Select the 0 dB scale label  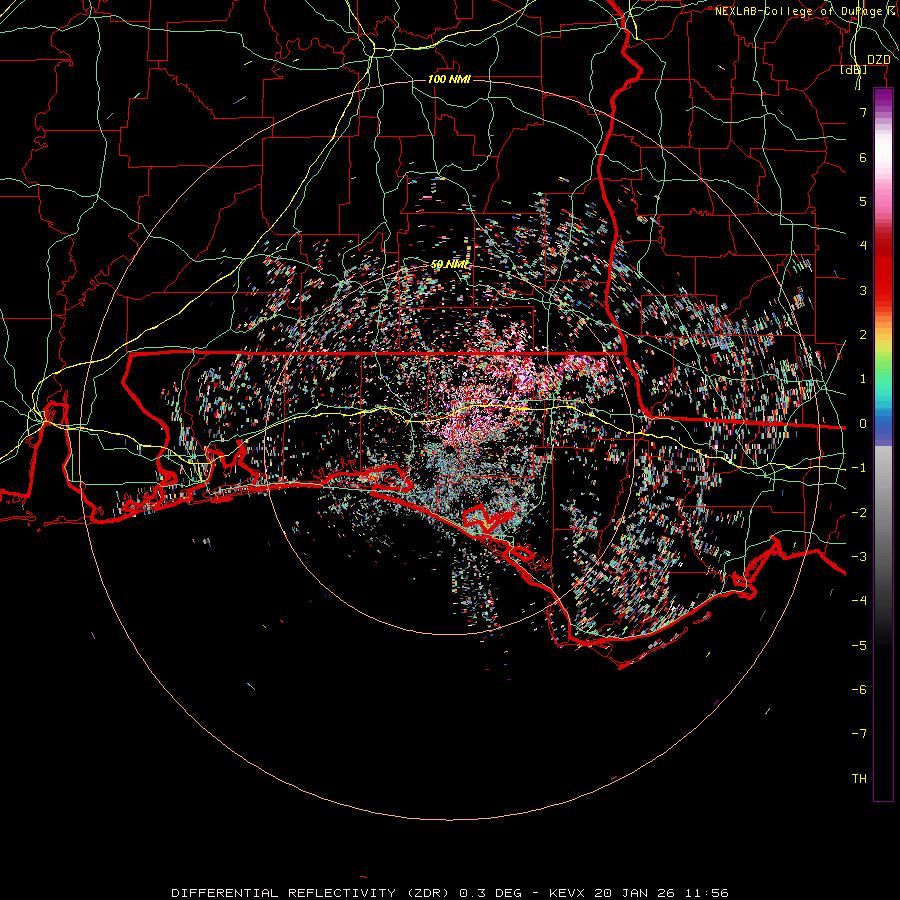[x=863, y=424]
